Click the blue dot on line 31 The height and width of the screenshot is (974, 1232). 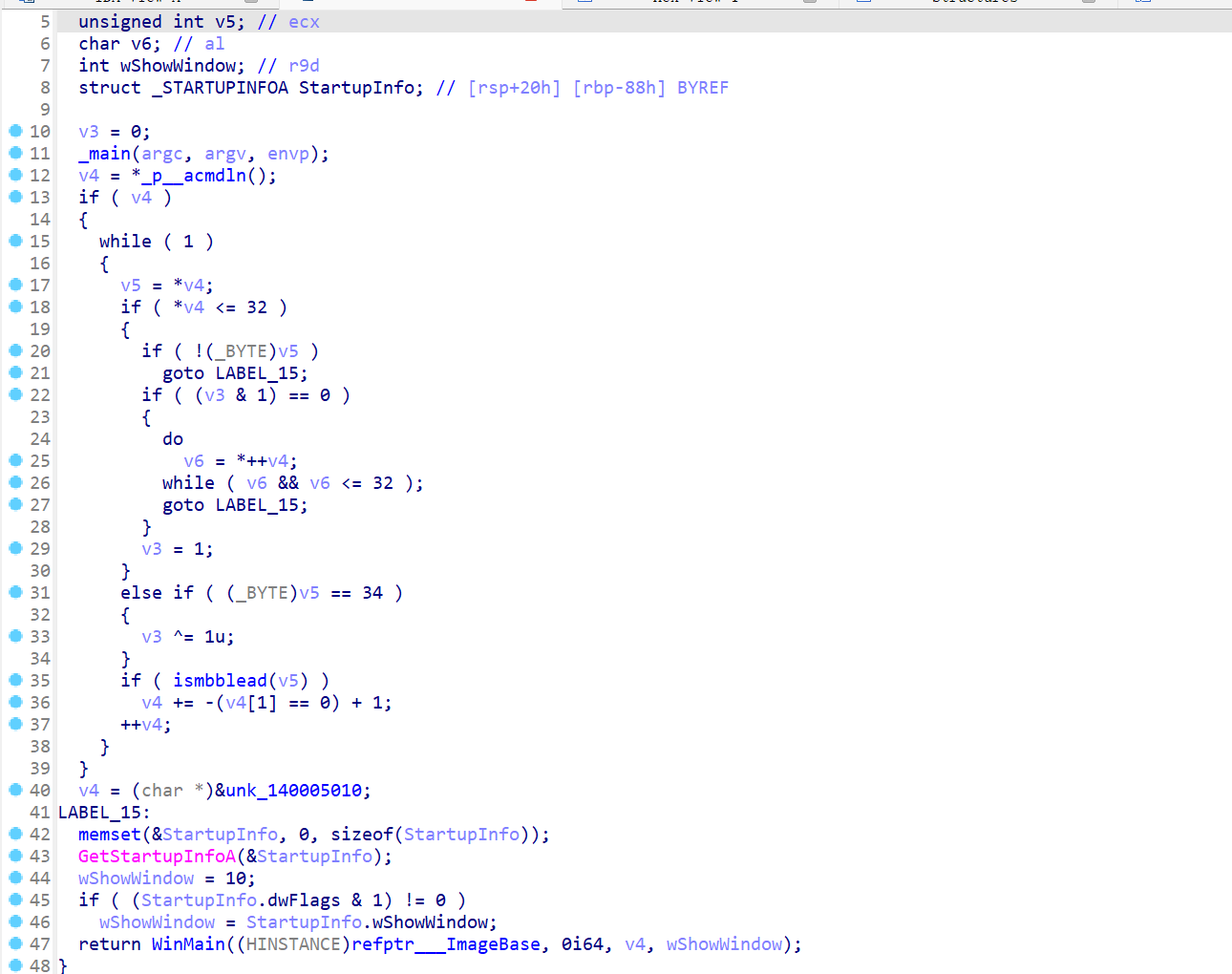(x=15, y=592)
